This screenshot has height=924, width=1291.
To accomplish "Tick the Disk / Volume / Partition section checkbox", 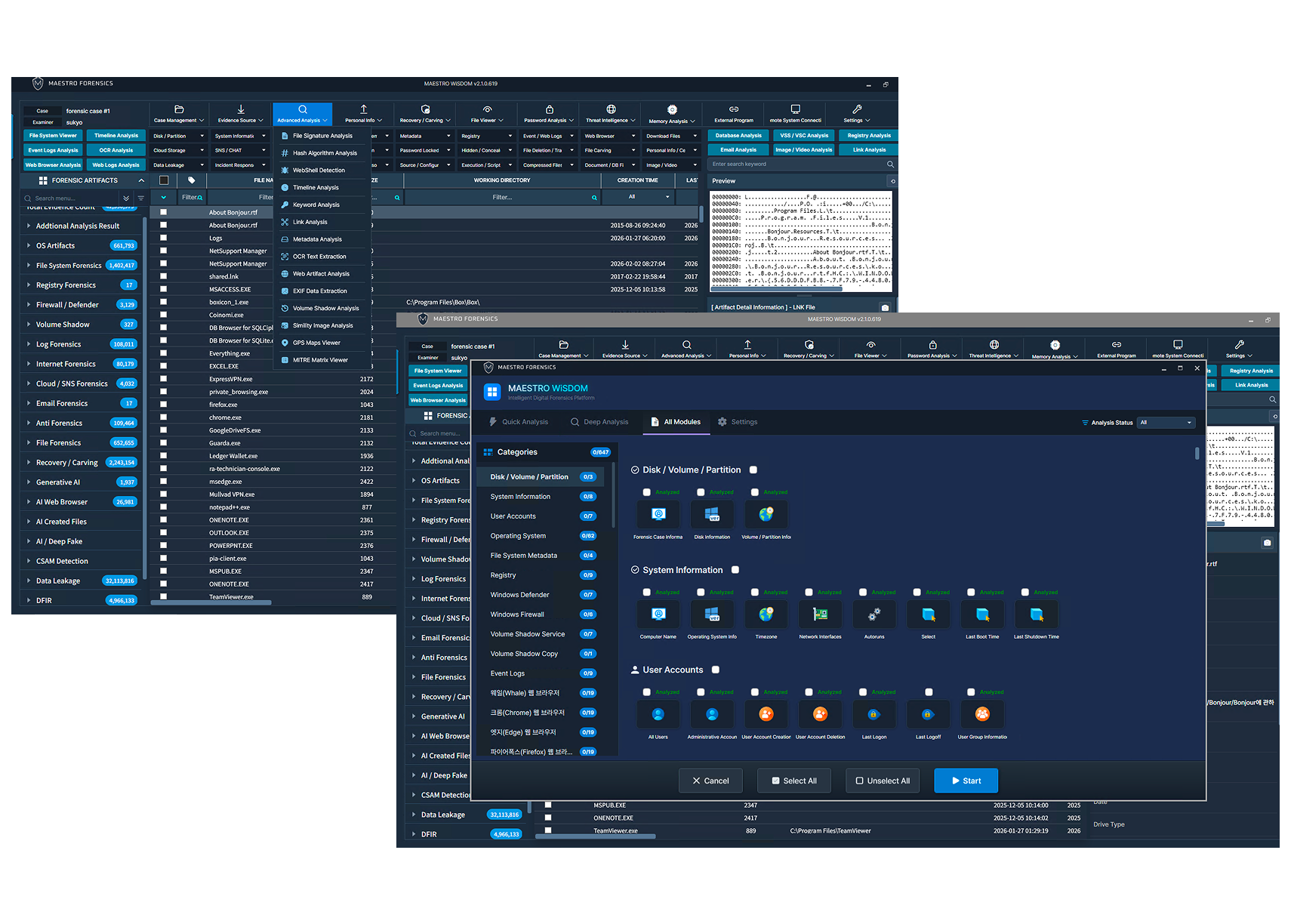I will click(753, 470).
